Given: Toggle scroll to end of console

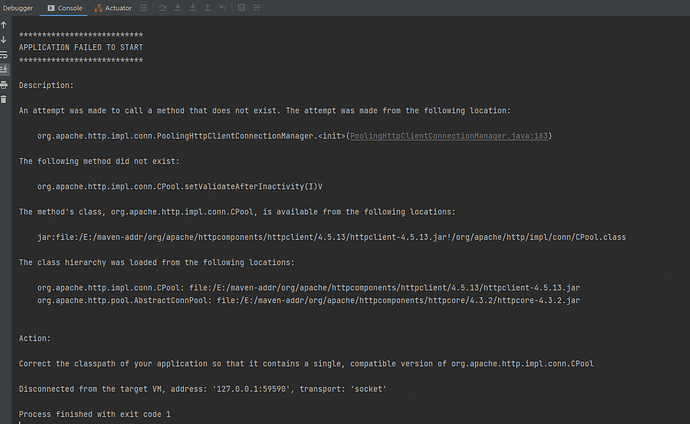Looking at the screenshot, I should (4, 69).
